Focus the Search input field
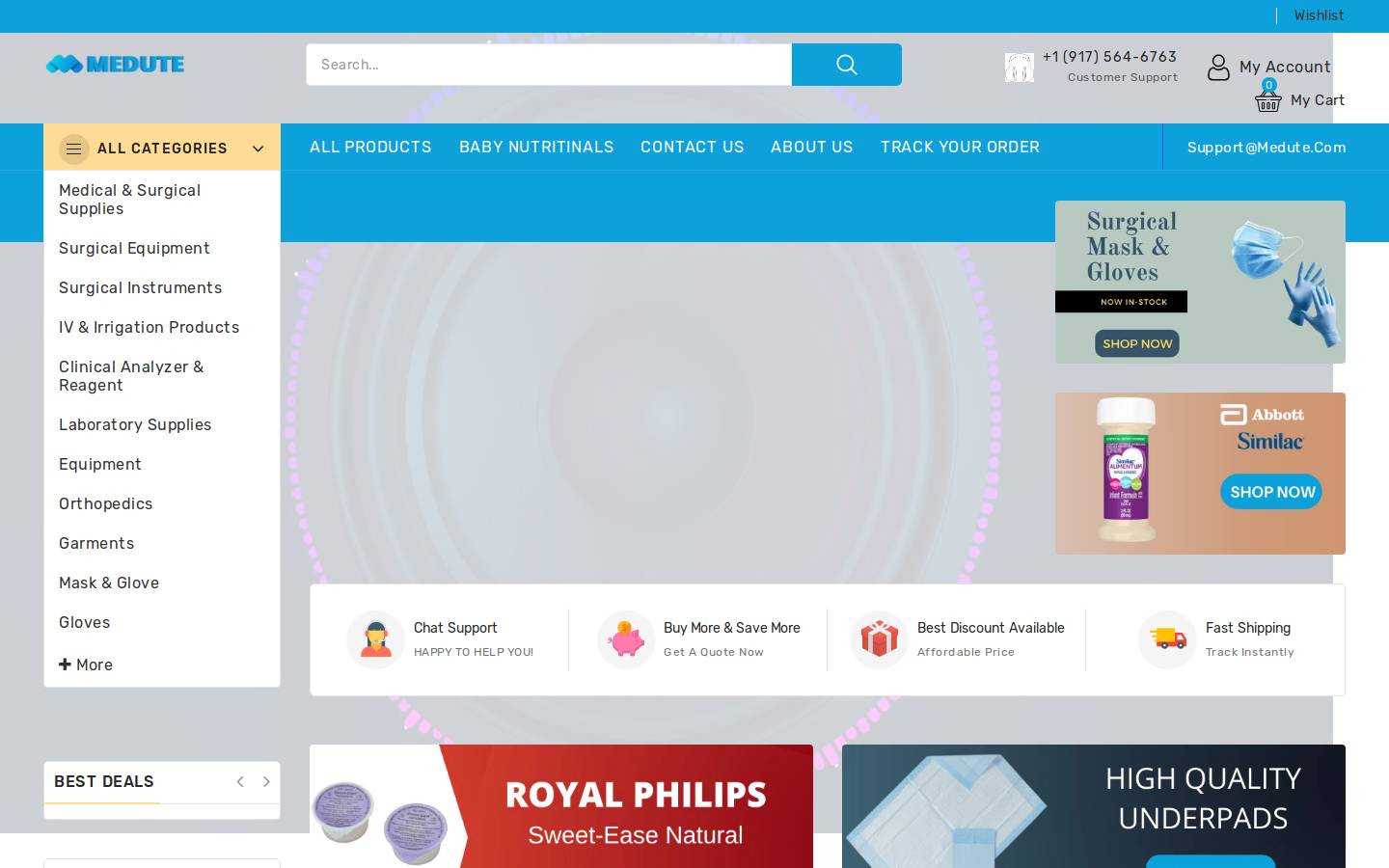The image size is (1389, 868). [x=549, y=65]
